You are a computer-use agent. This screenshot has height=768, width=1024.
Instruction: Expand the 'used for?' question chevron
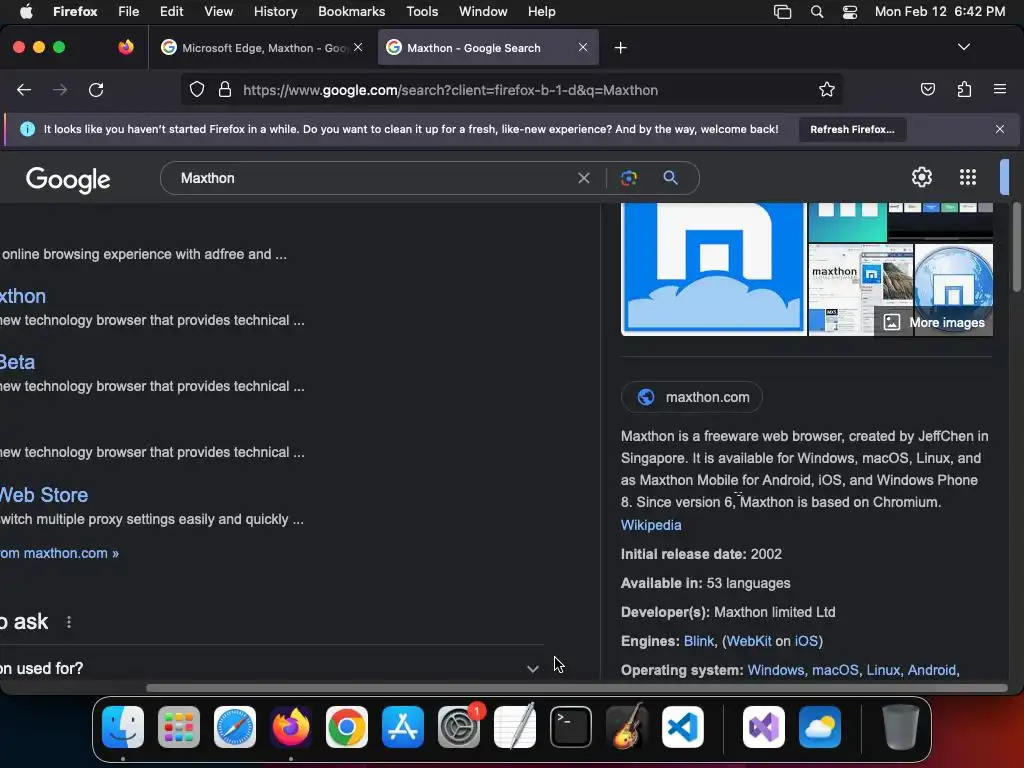(532, 669)
